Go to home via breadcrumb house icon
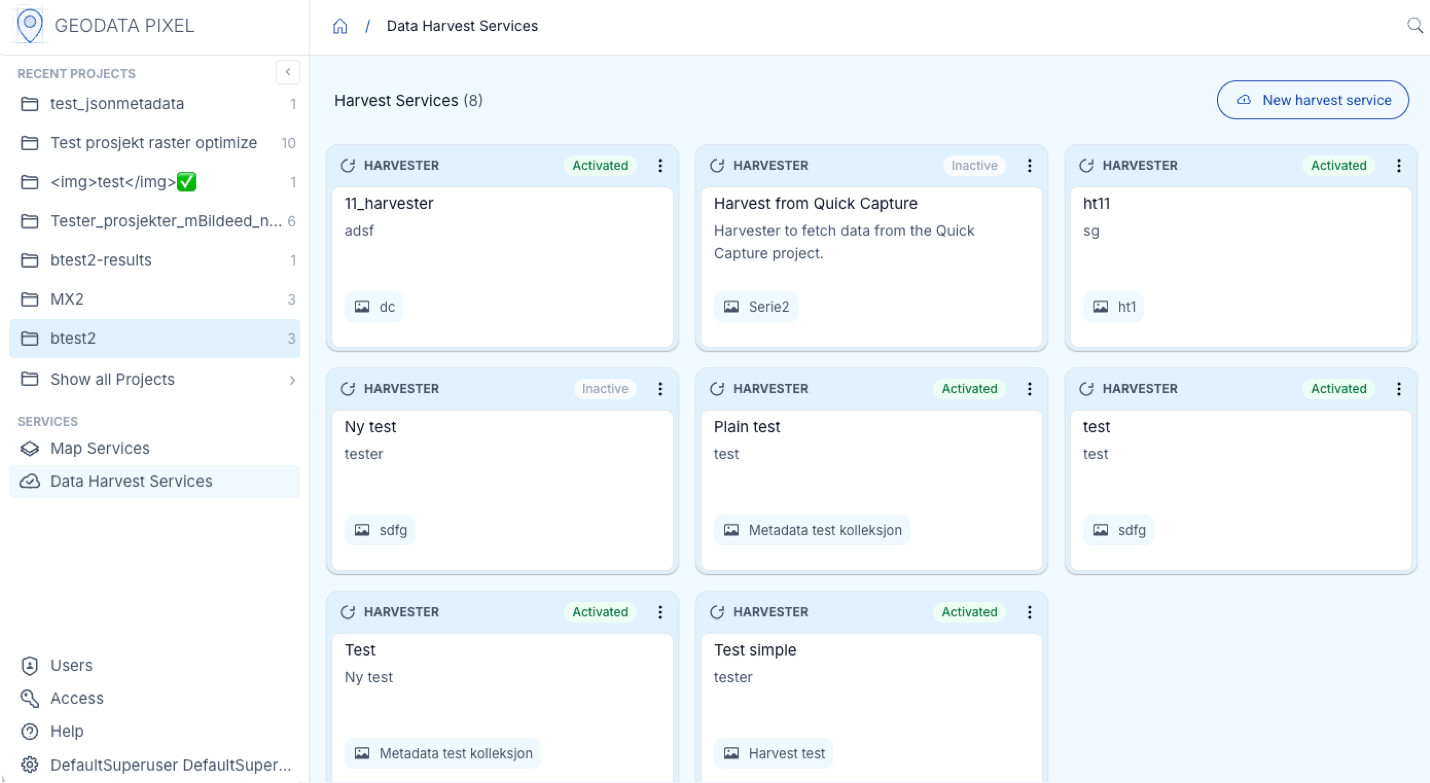 (x=340, y=26)
